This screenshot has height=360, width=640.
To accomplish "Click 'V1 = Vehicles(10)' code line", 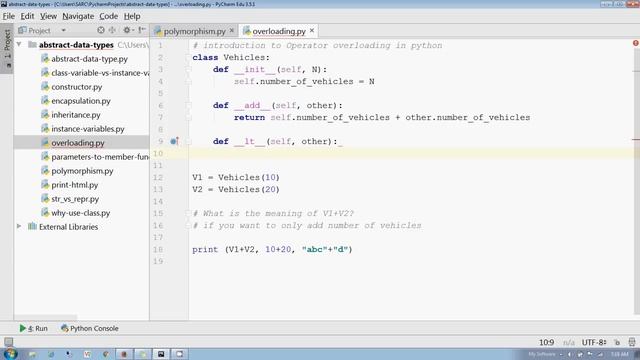I will 236,178.
